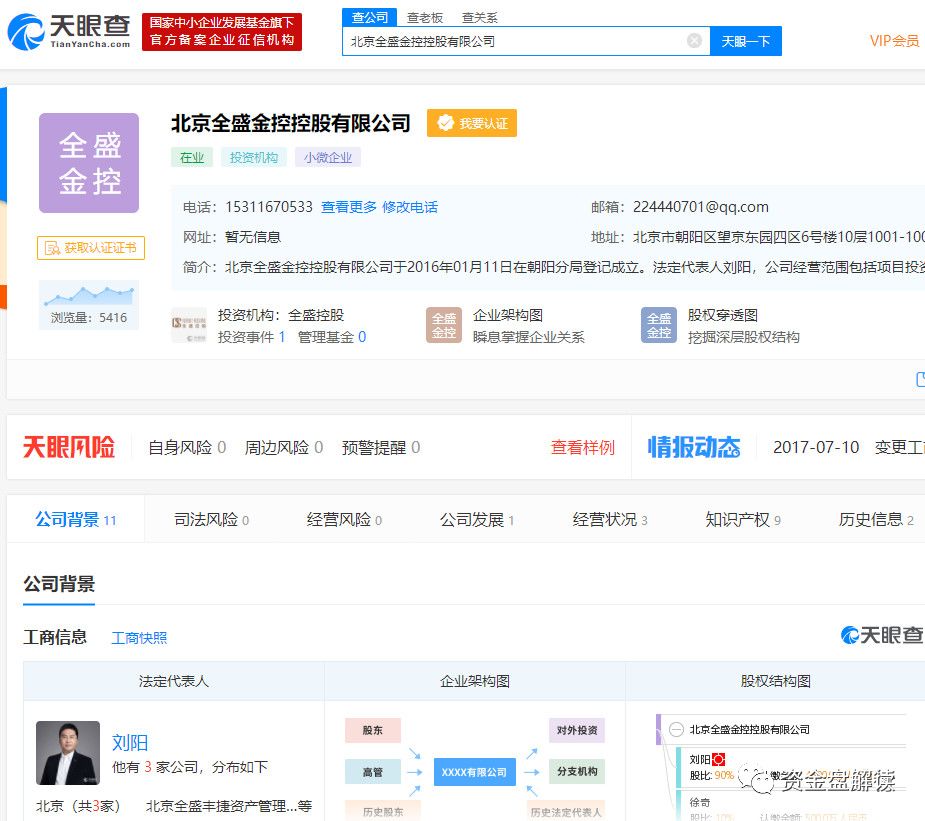Viewport: 925px width, 821px height.
Task: Click the 天眼一下 search button
Action: pyautogui.click(x=746, y=41)
